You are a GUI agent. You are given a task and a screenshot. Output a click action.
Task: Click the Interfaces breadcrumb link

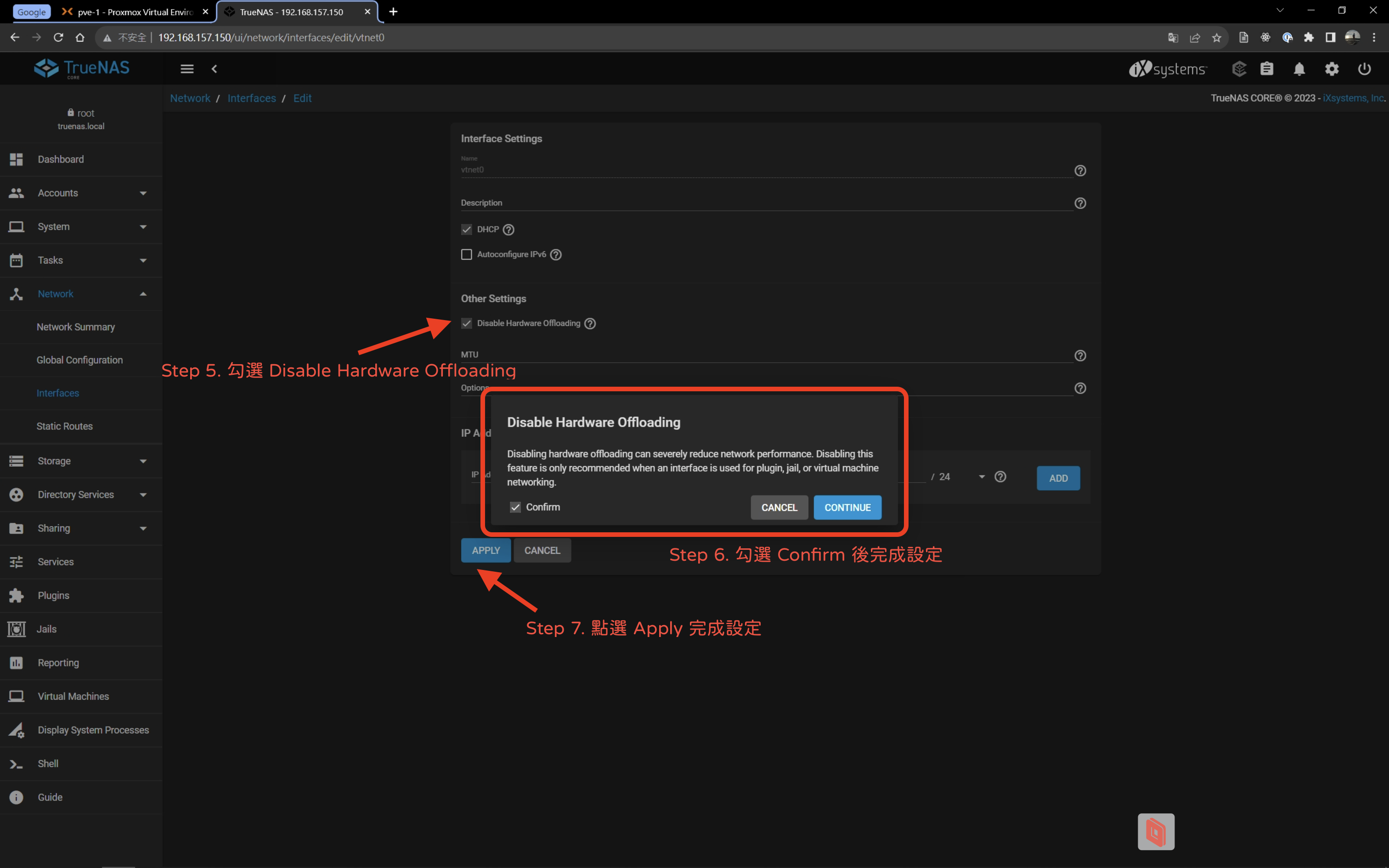click(251, 98)
